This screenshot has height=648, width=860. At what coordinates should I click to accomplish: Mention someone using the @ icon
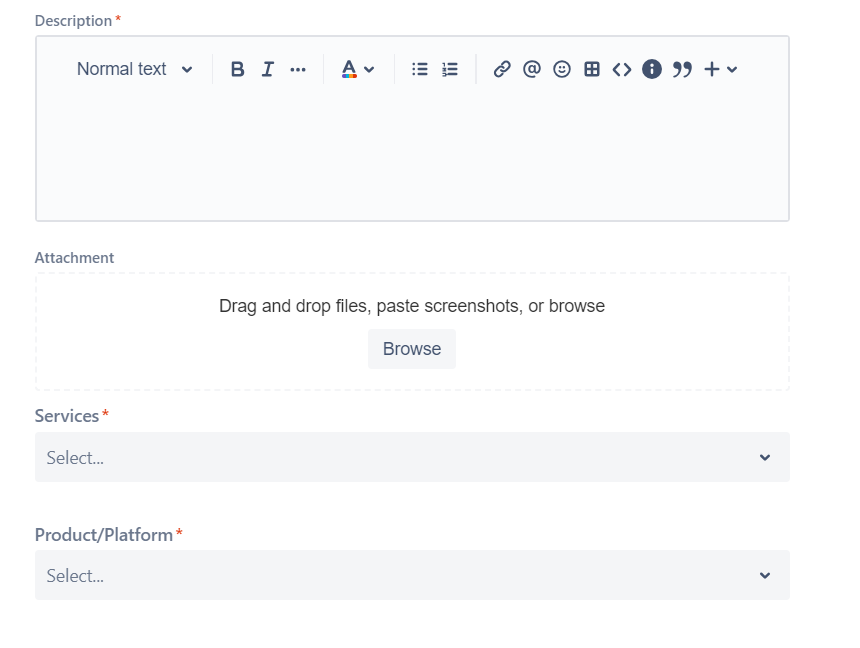tap(531, 69)
